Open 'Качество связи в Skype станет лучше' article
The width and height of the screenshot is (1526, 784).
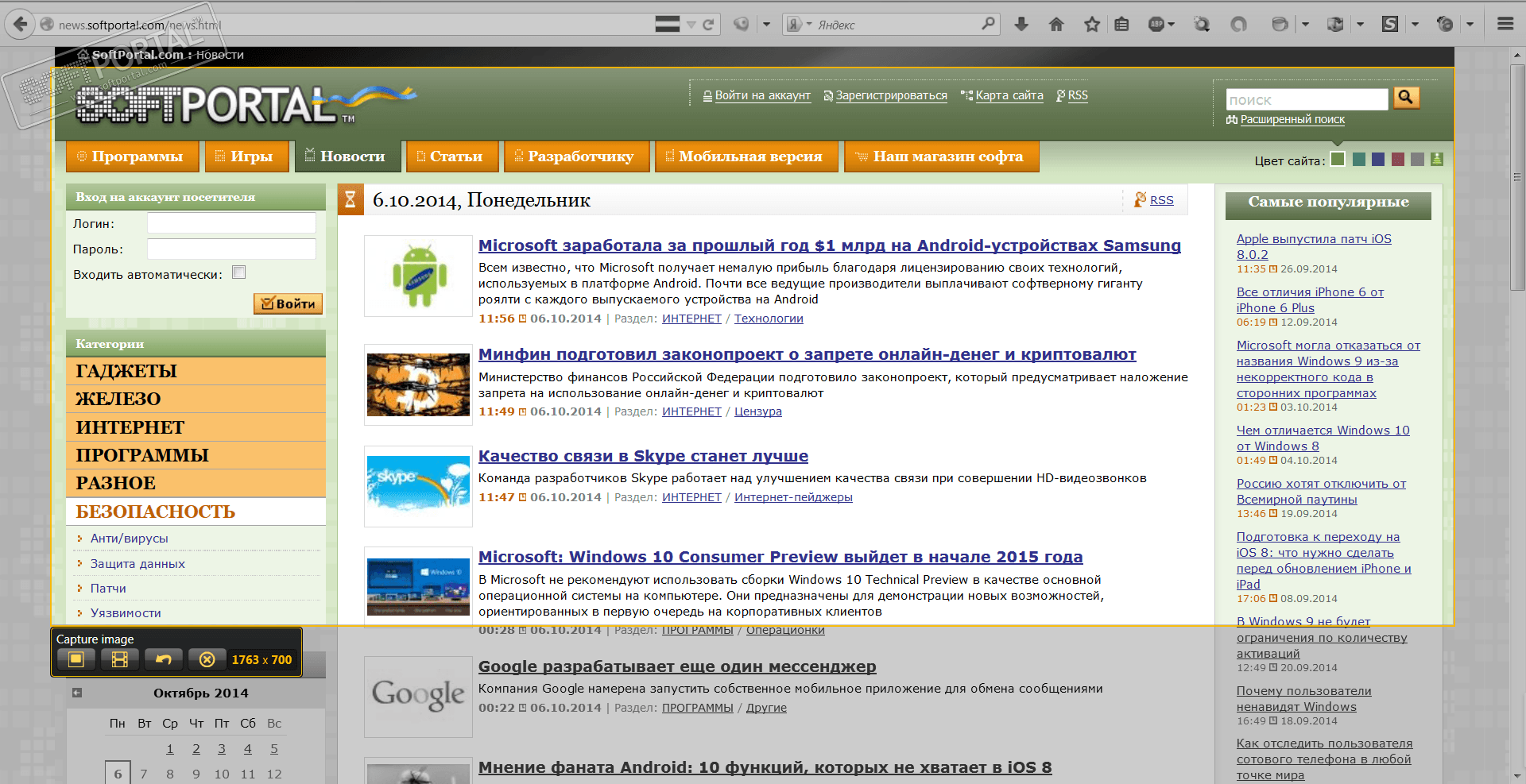tap(643, 456)
